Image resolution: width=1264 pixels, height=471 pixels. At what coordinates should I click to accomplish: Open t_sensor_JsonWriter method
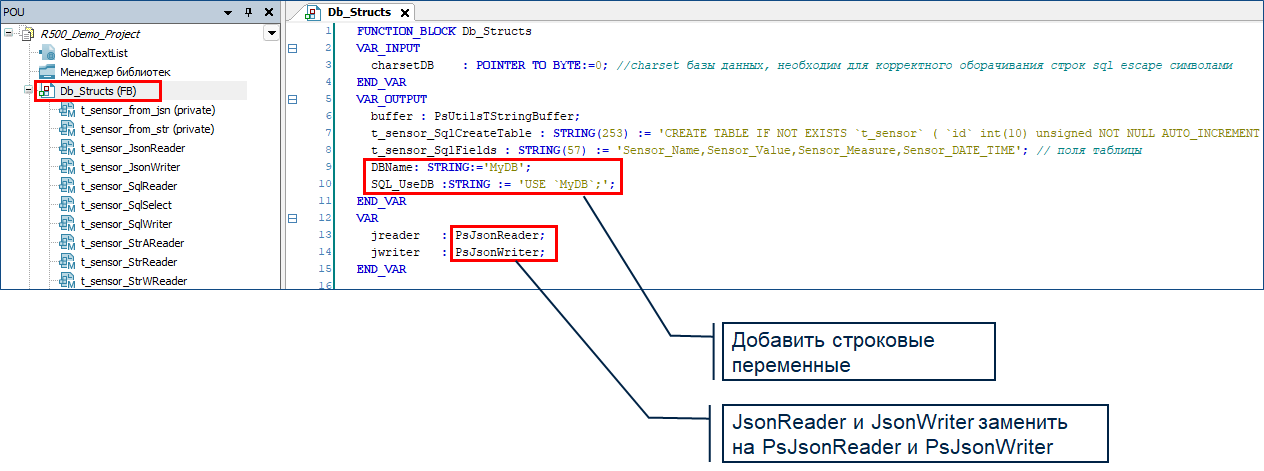tap(130, 167)
